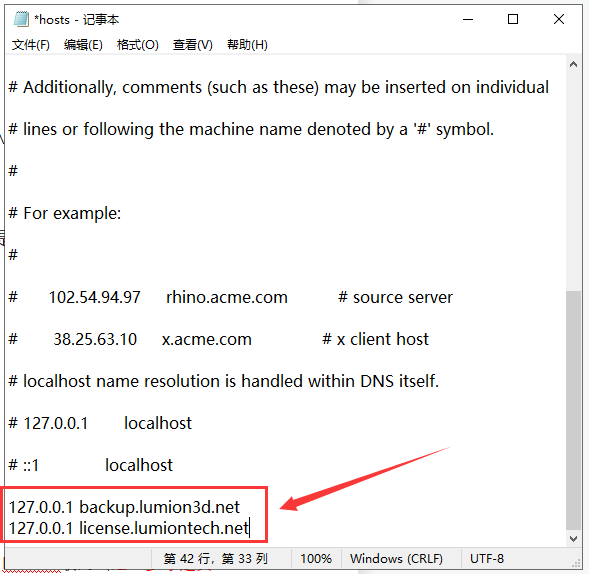589x574 pixels.
Task: Close the hosts Notepad window
Action: [559, 19]
